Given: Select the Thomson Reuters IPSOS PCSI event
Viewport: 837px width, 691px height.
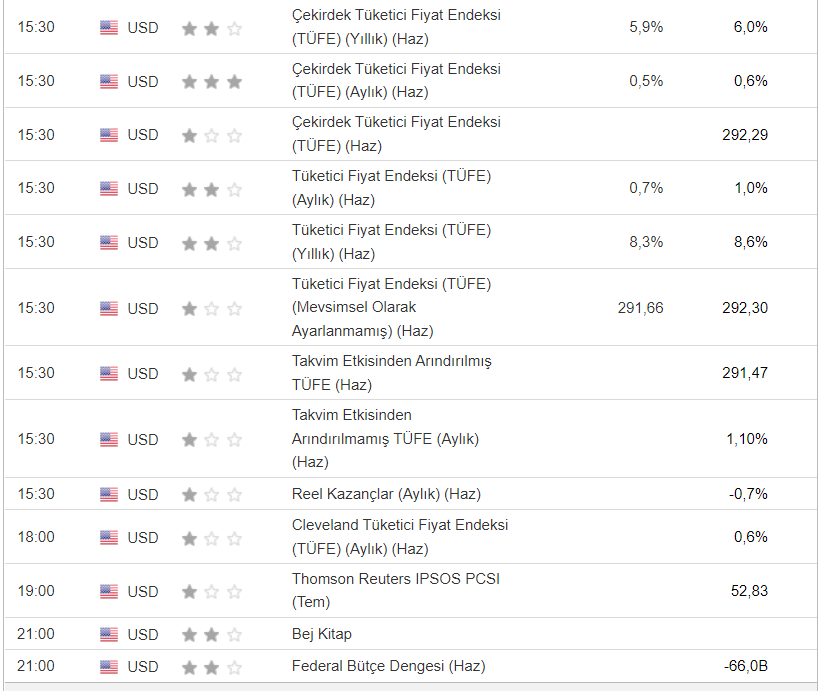Looking at the screenshot, I should click(x=395, y=579).
